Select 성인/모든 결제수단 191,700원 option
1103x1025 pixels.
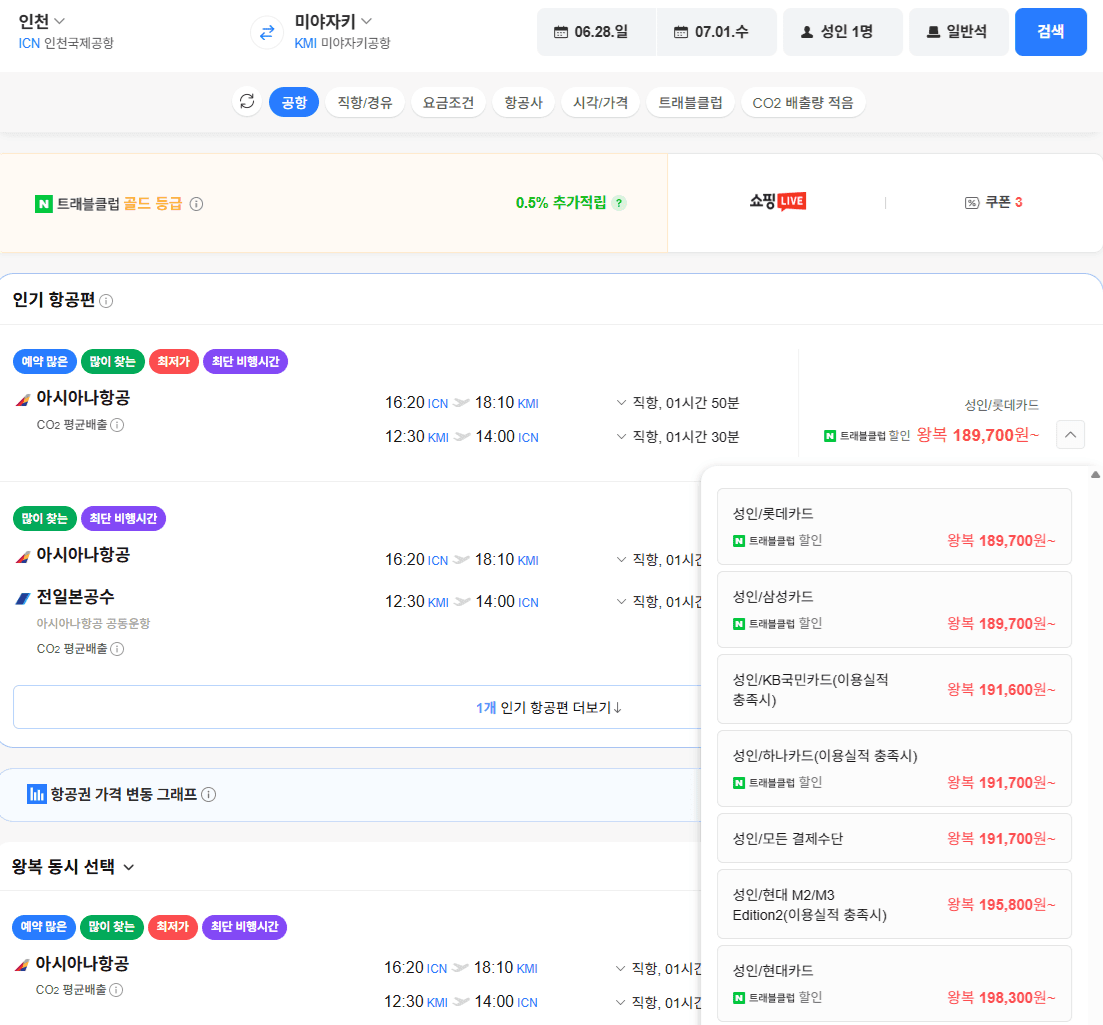[x=894, y=838]
